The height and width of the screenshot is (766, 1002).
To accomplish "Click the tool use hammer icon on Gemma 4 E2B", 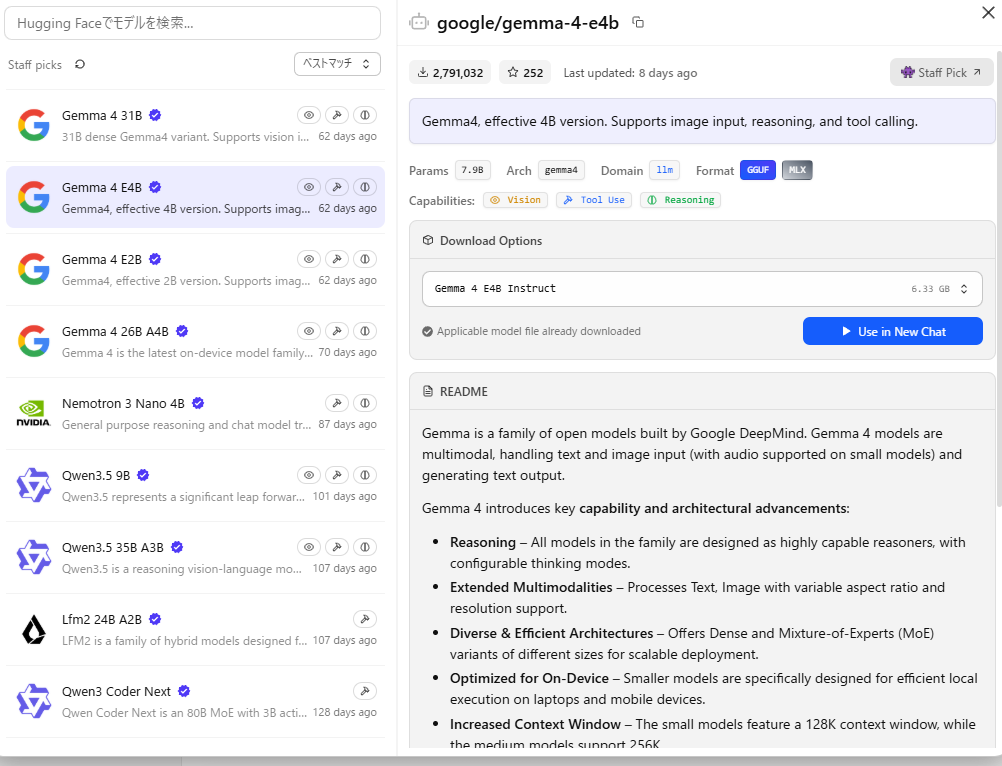I will coord(337,259).
